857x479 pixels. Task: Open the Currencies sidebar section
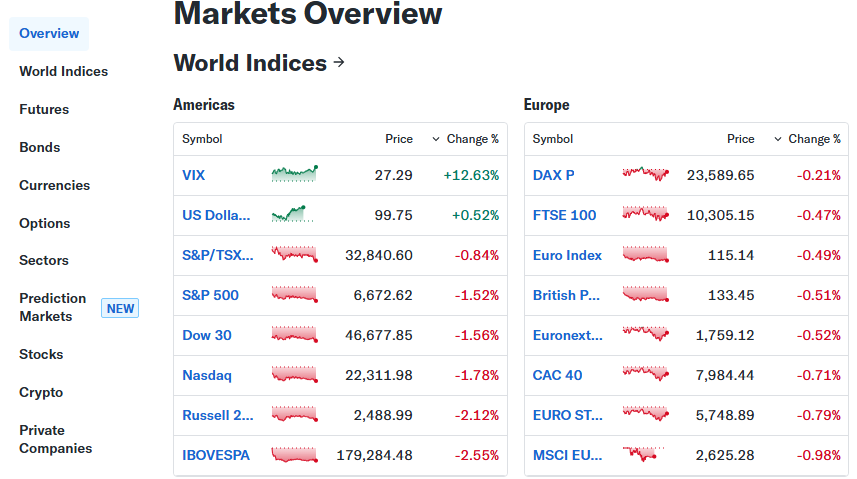tap(54, 185)
